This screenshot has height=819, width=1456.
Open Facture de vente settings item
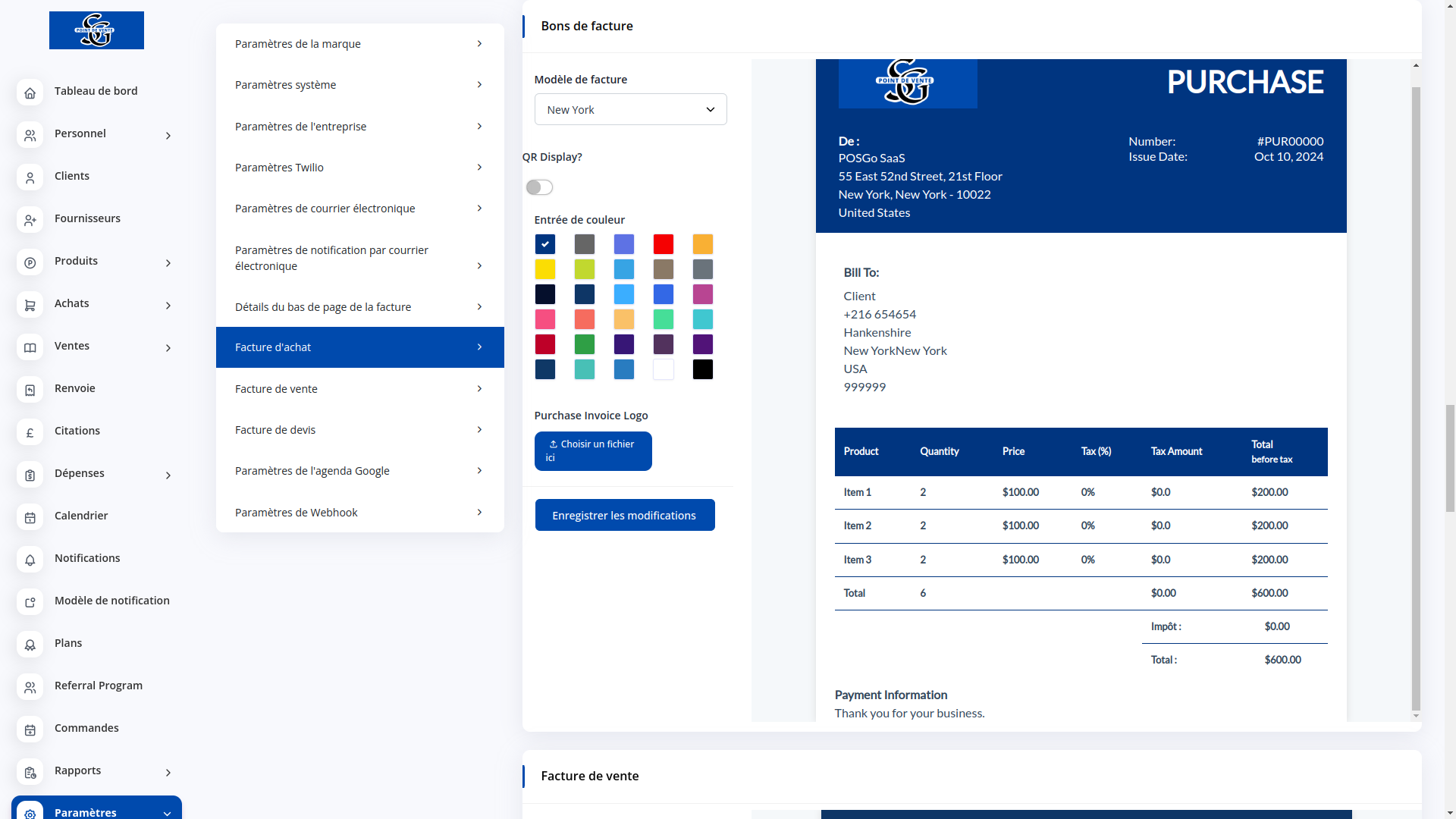pyautogui.click(x=359, y=389)
